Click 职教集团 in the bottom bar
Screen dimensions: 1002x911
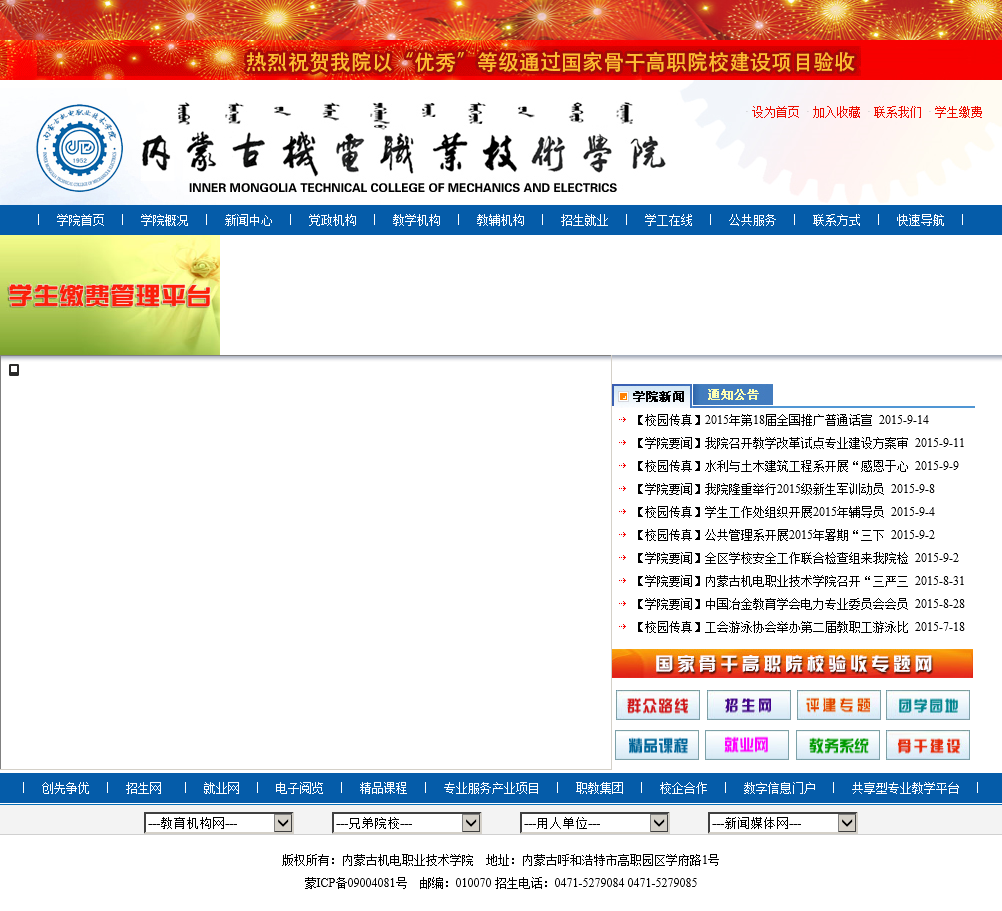599,788
